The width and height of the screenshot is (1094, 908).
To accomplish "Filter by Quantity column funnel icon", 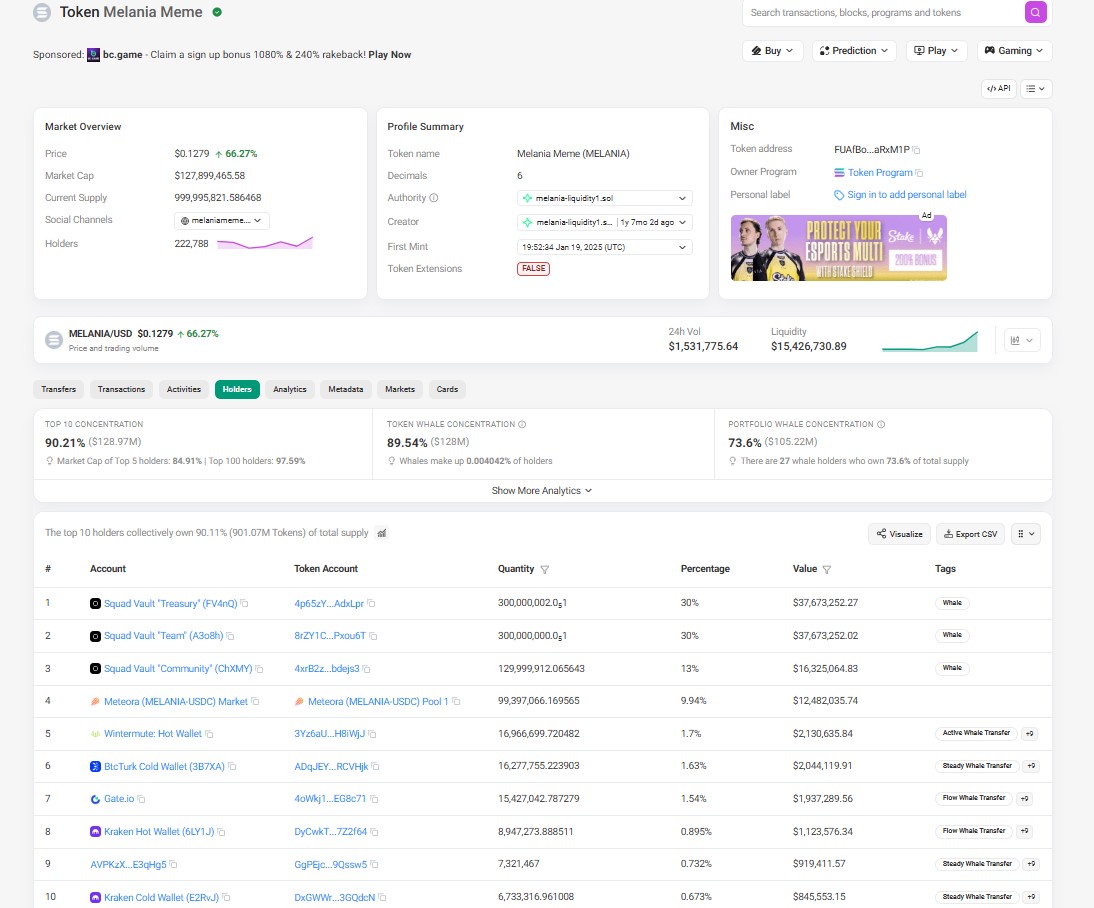I will coord(544,570).
